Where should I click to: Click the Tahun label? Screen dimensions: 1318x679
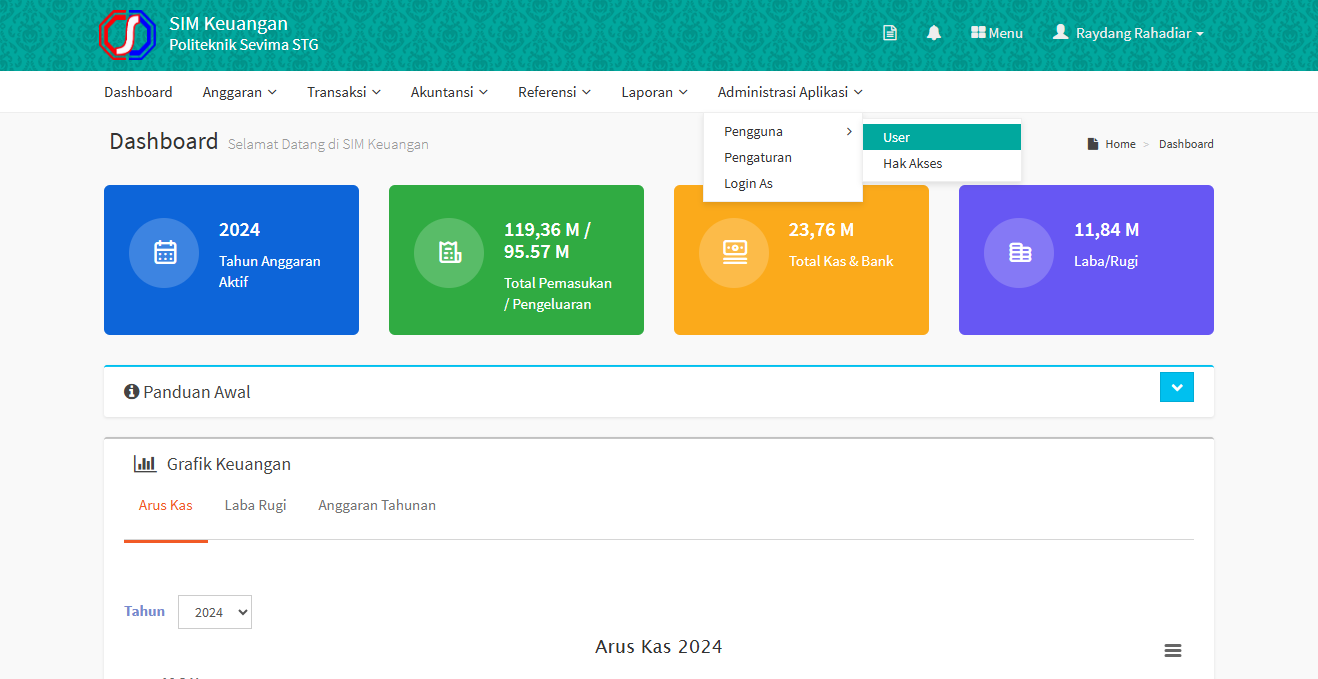coord(145,611)
